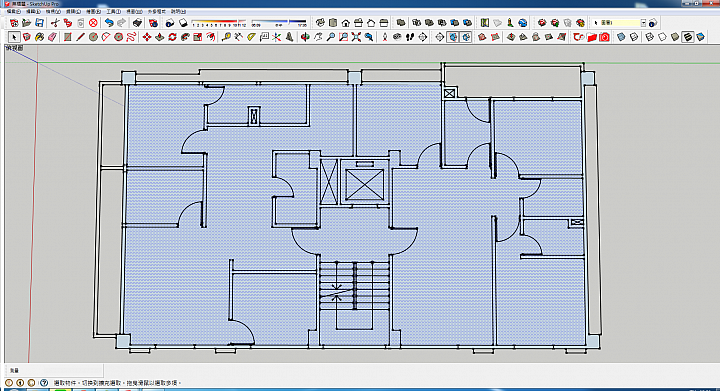Switch to Monochrome face style

coord(701,37)
